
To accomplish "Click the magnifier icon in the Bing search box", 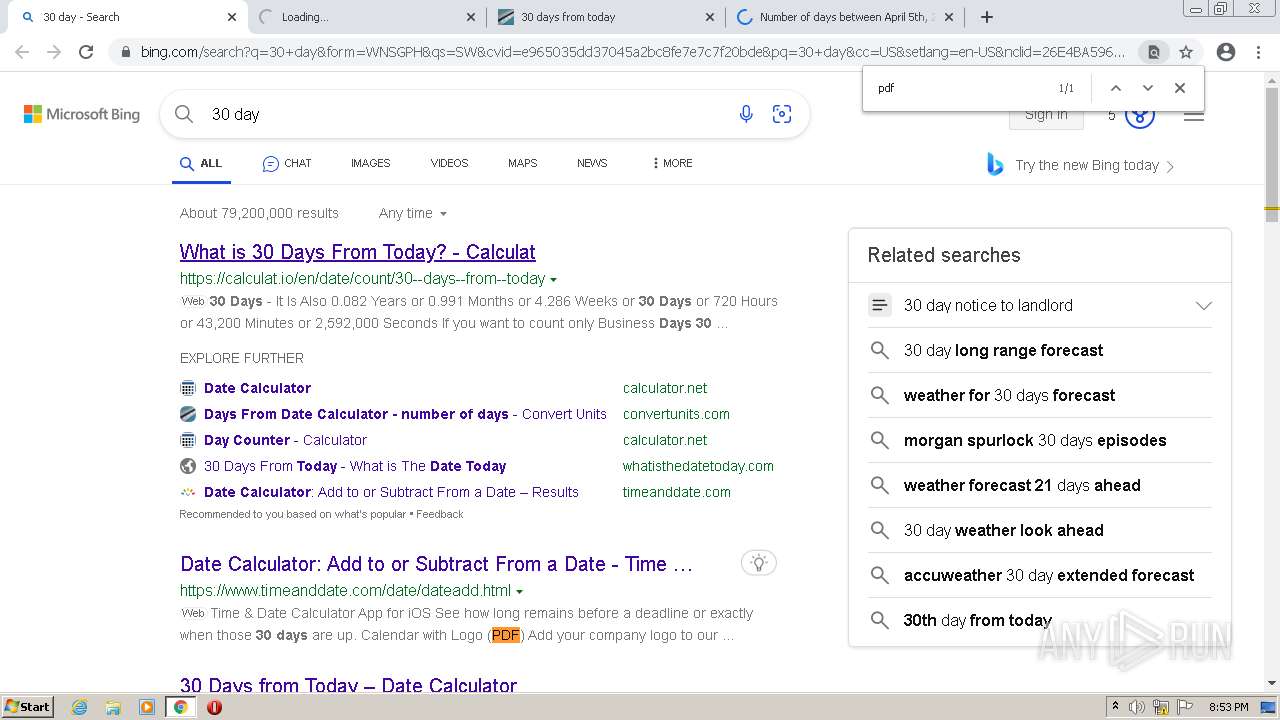I will [184, 114].
